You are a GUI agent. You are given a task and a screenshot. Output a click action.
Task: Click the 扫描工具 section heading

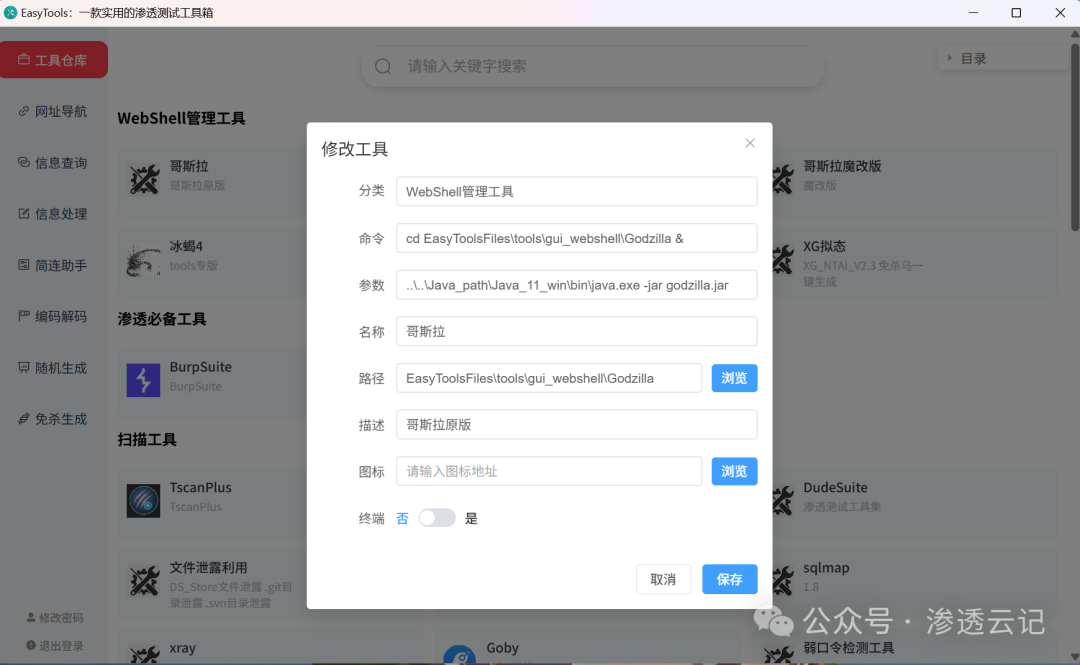(147, 440)
